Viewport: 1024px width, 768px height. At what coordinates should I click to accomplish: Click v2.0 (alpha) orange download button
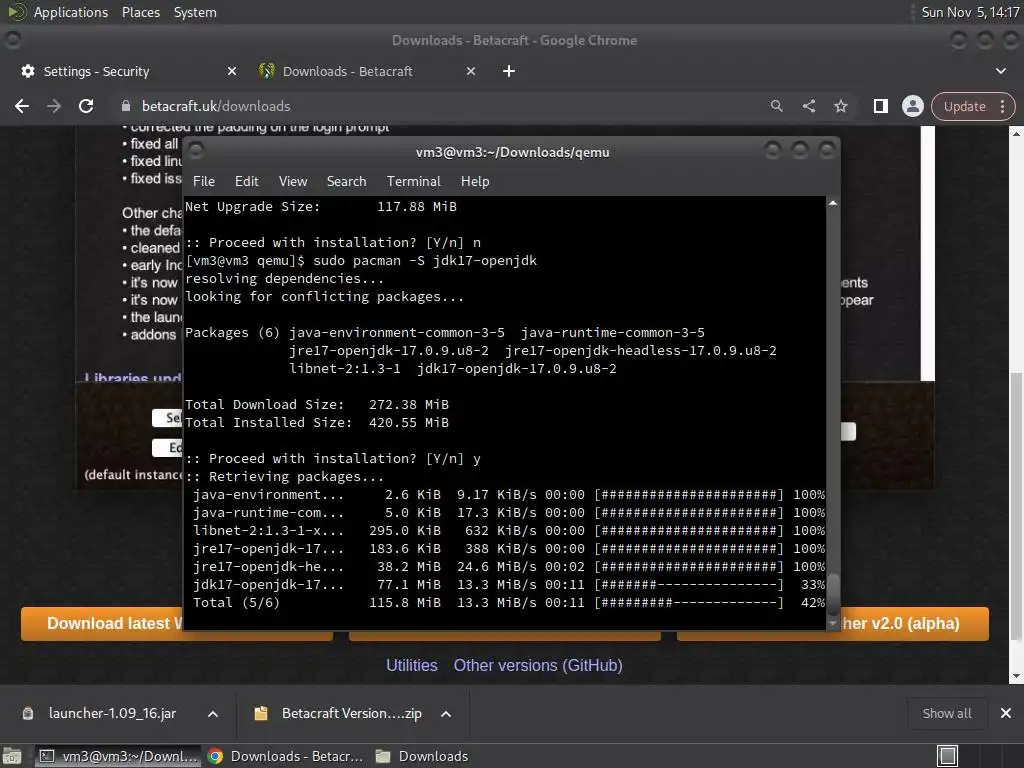914,624
